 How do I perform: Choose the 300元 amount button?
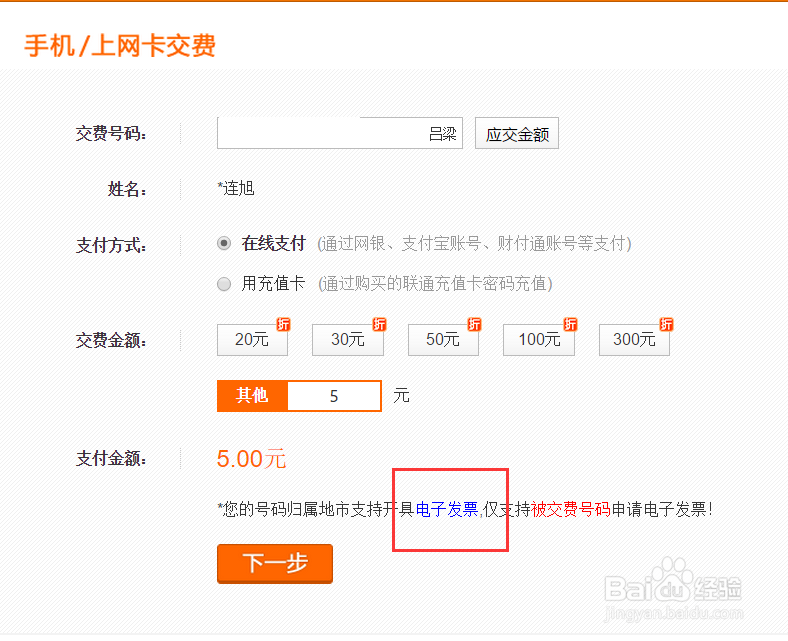pos(634,340)
